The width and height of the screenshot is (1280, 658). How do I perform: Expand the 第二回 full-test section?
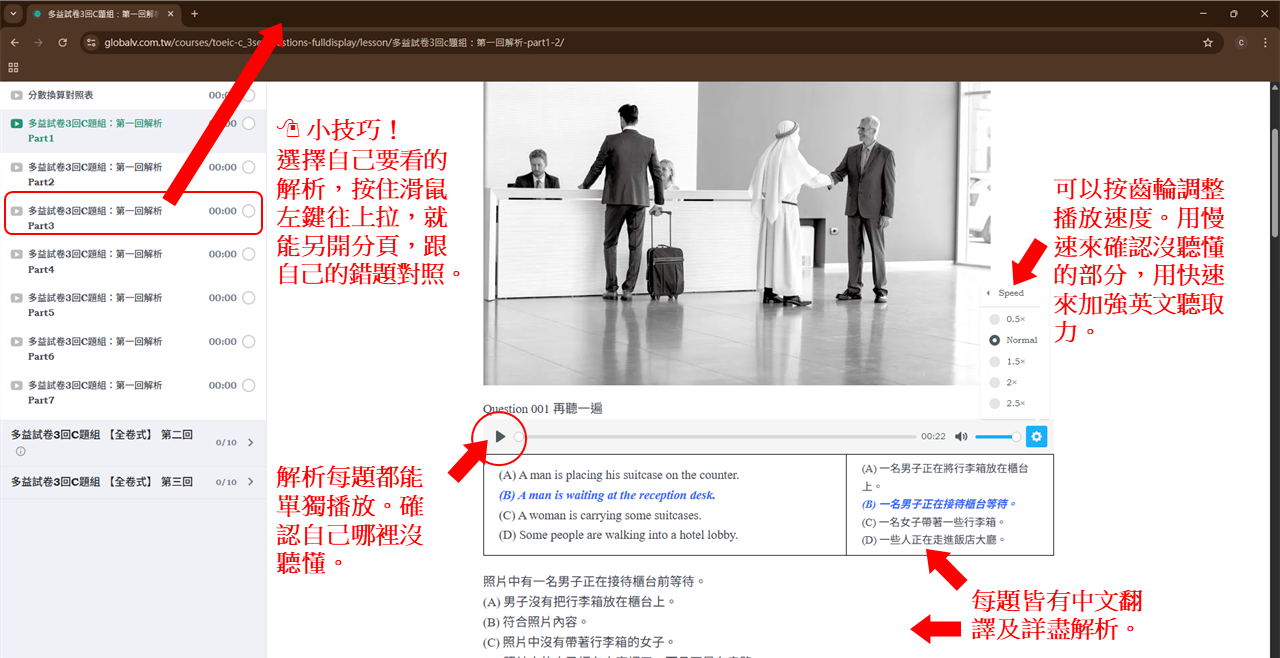click(x=250, y=442)
